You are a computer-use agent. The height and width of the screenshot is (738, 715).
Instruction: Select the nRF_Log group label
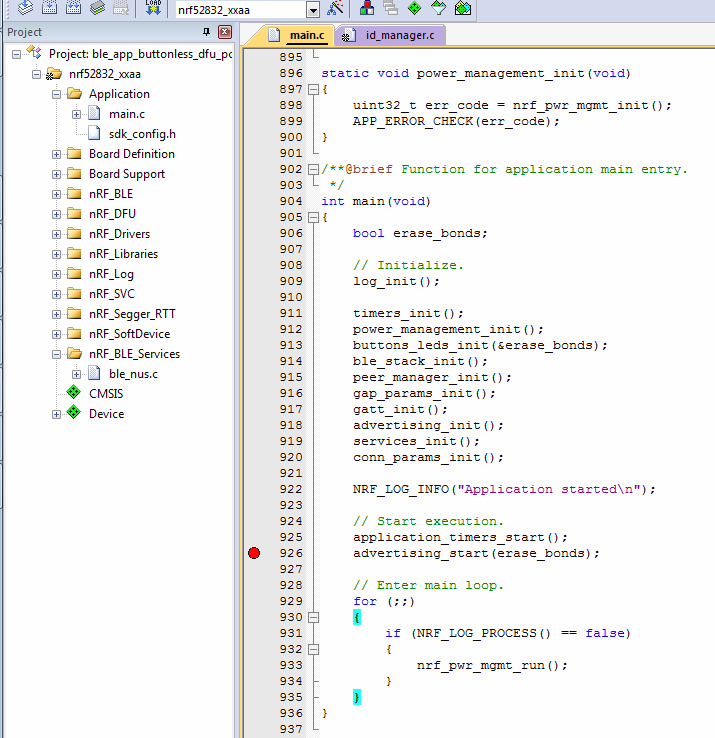coord(112,274)
